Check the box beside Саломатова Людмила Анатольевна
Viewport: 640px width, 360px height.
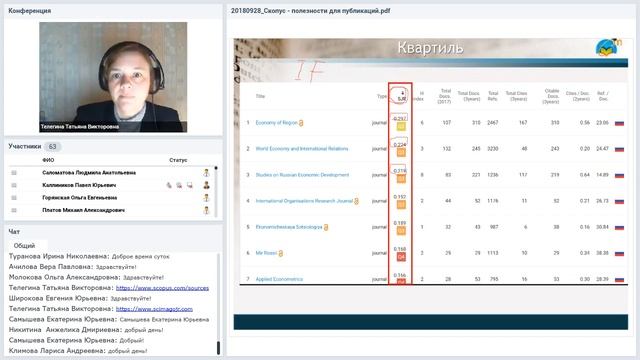(x=14, y=173)
